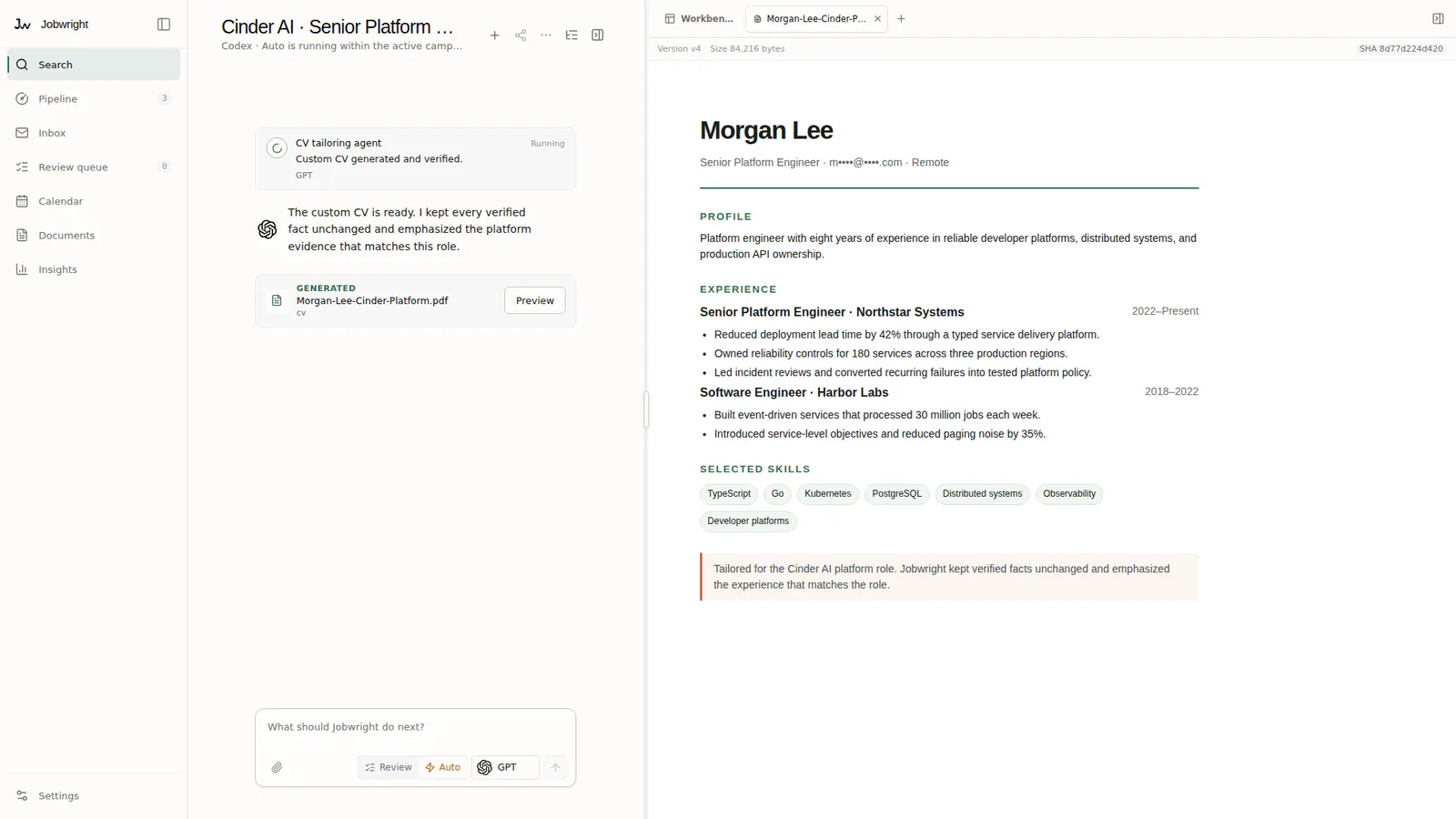This screenshot has height=819, width=1456.
Task: Click the Morgan-Lee-Cinder-Platform.pdf file name
Action: 372,300
